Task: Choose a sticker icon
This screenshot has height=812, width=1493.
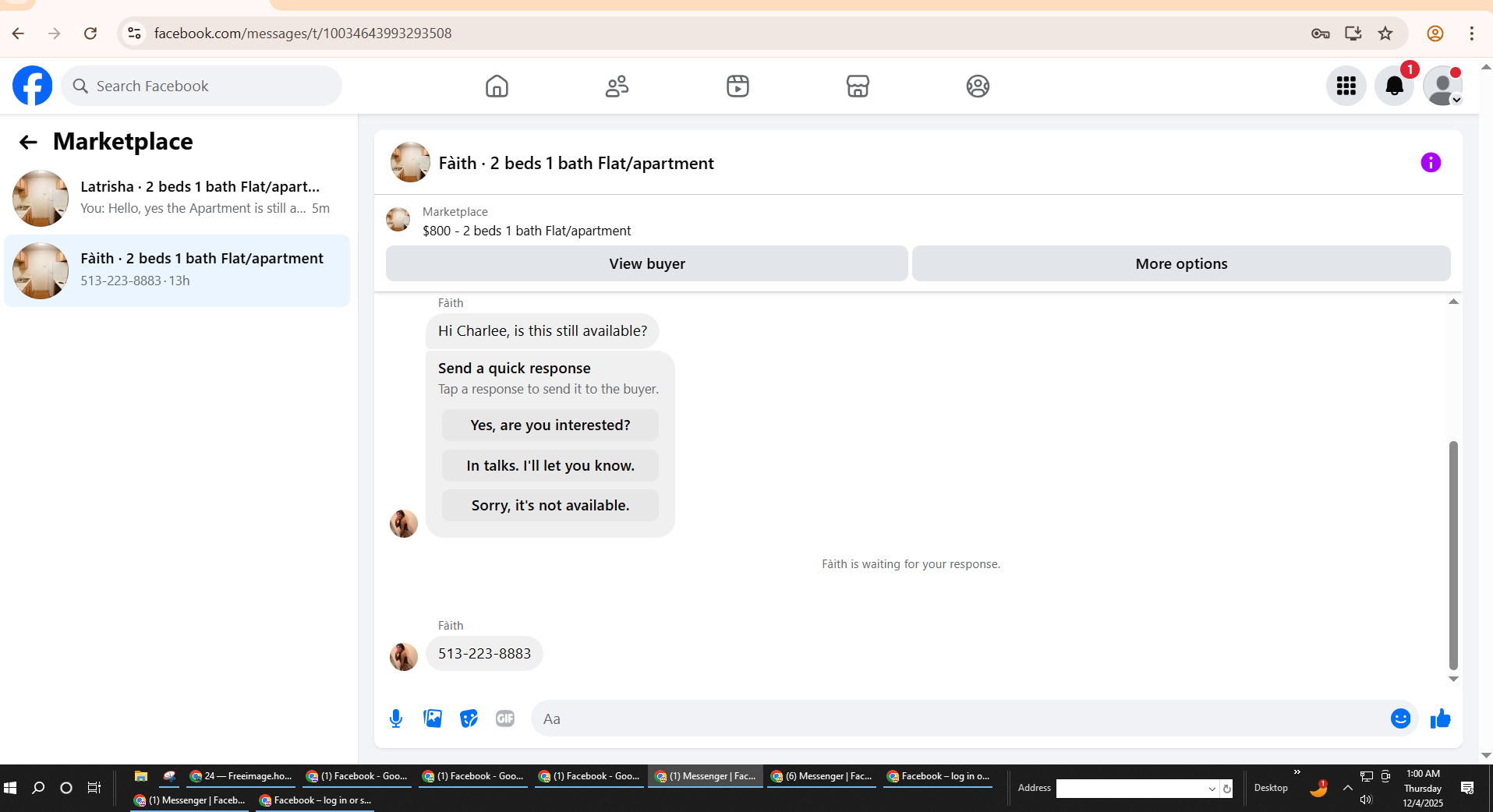Action: tap(469, 718)
